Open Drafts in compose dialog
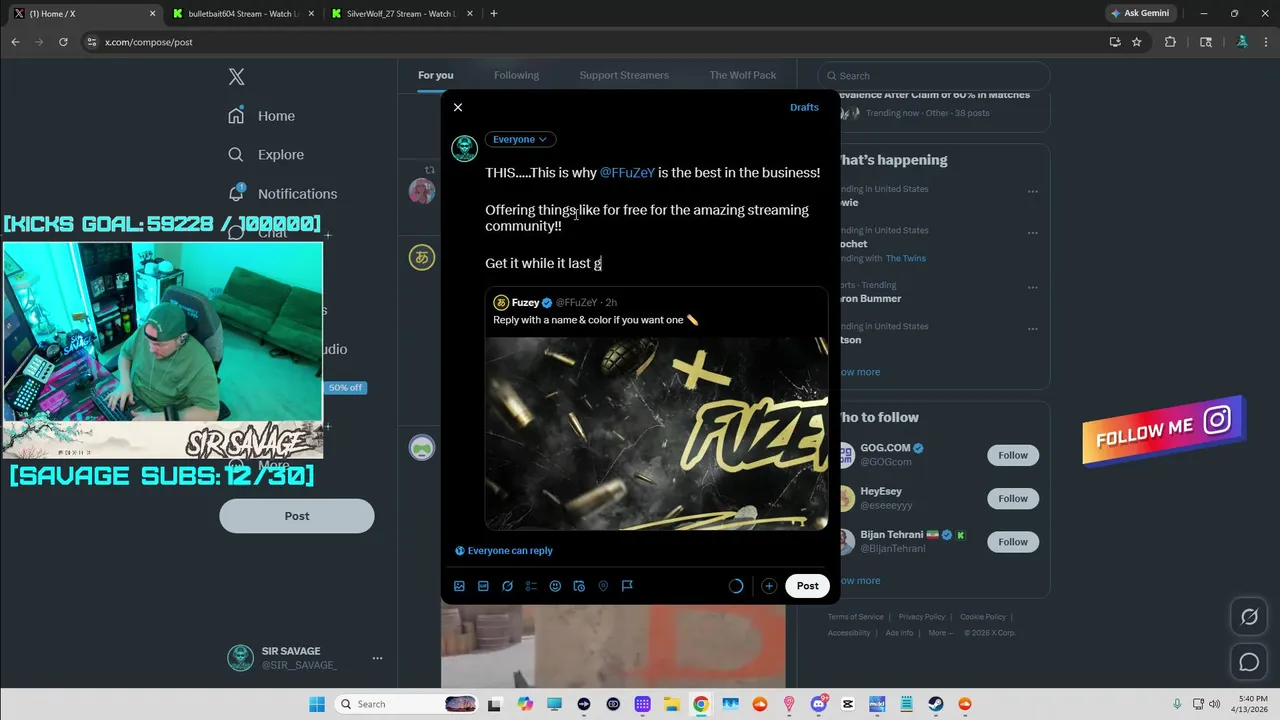 click(x=804, y=107)
